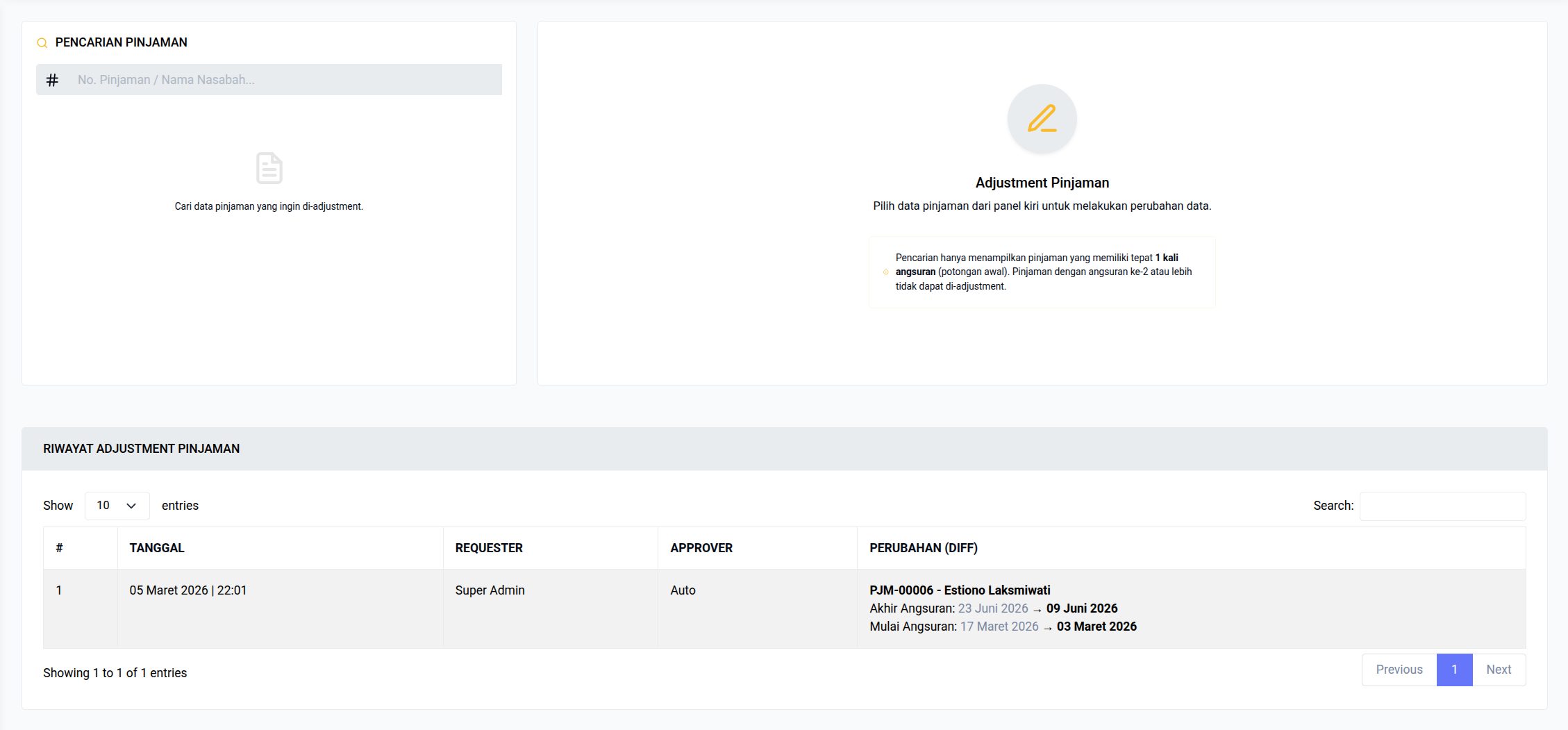Click the magnifier icon beside Pencarian Pinjaman
Viewport: 1568px width, 730px height.
[42, 42]
